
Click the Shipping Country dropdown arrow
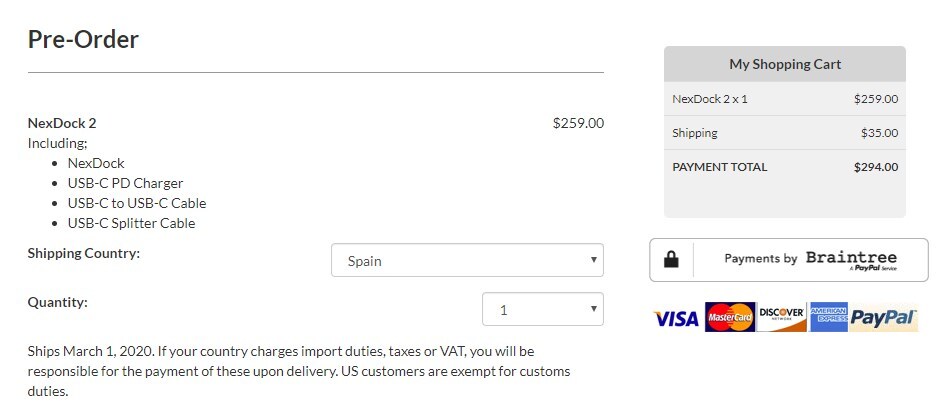pos(594,260)
